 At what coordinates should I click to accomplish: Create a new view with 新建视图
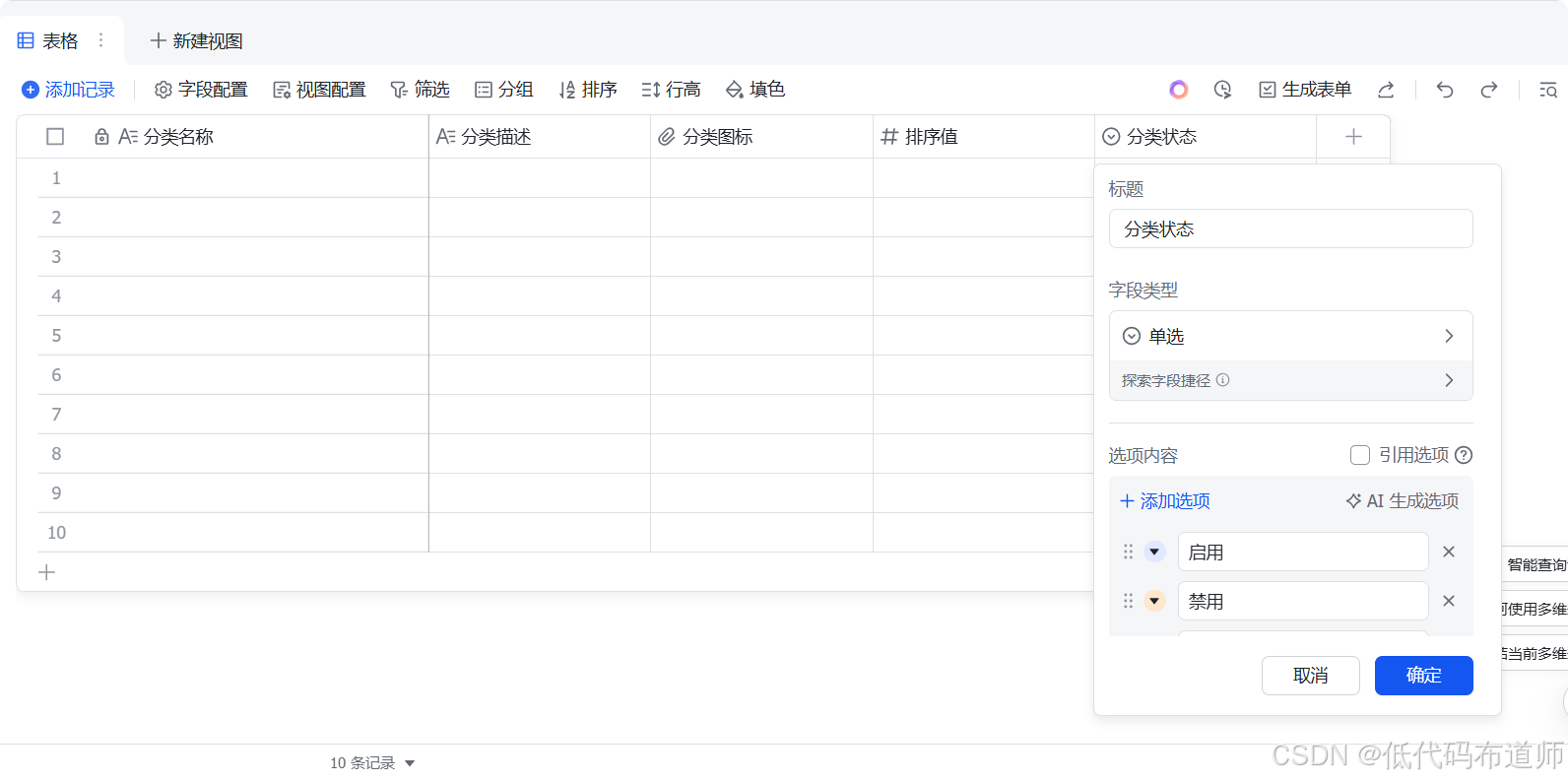click(x=196, y=40)
